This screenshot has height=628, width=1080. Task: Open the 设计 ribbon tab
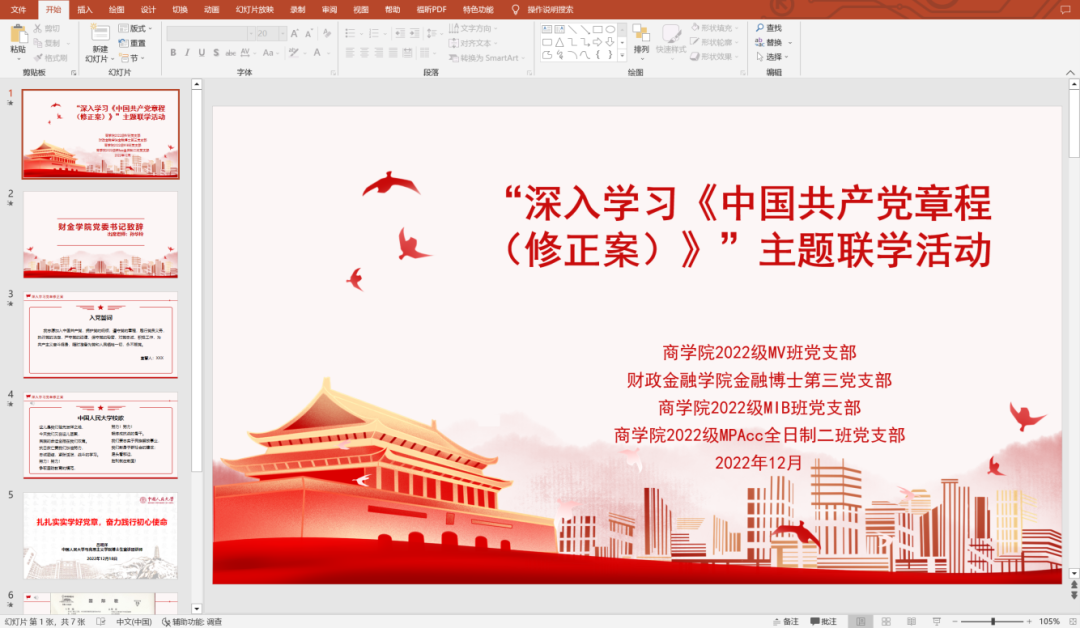coord(147,11)
